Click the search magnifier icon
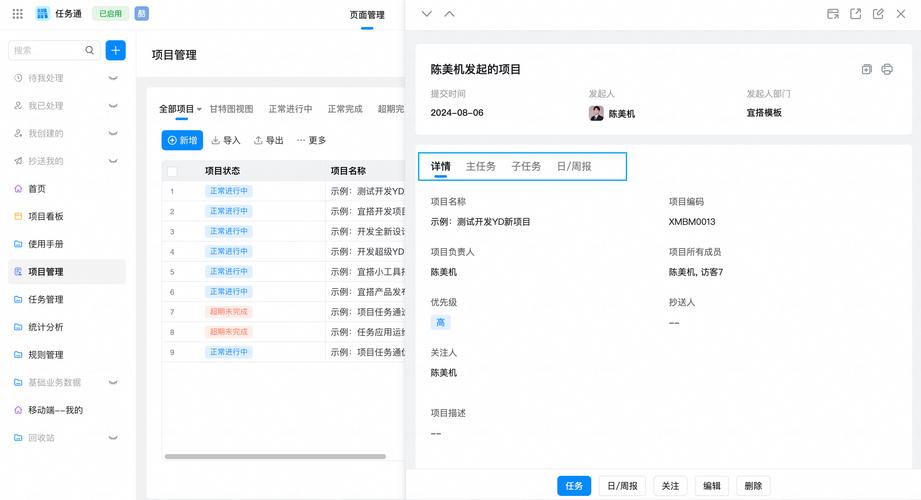This screenshot has height=500, width=921. [89, 51]
